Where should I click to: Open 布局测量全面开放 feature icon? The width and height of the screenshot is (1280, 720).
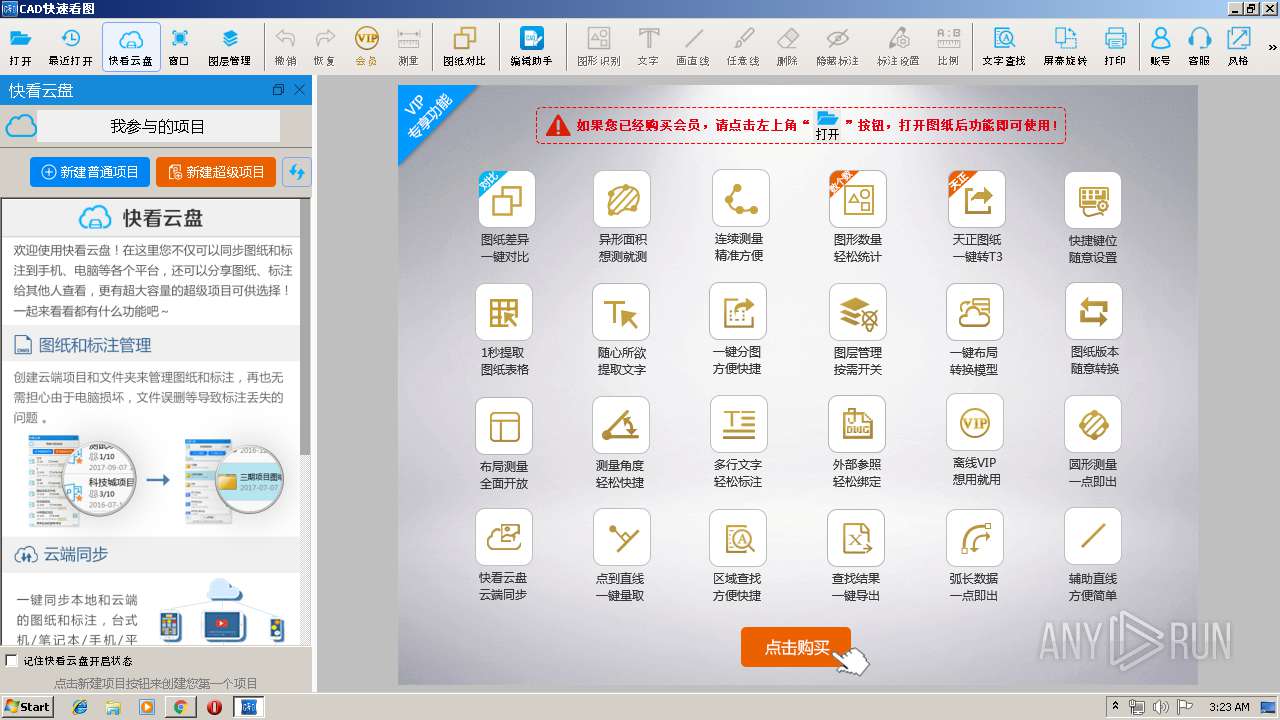point(504,425)
